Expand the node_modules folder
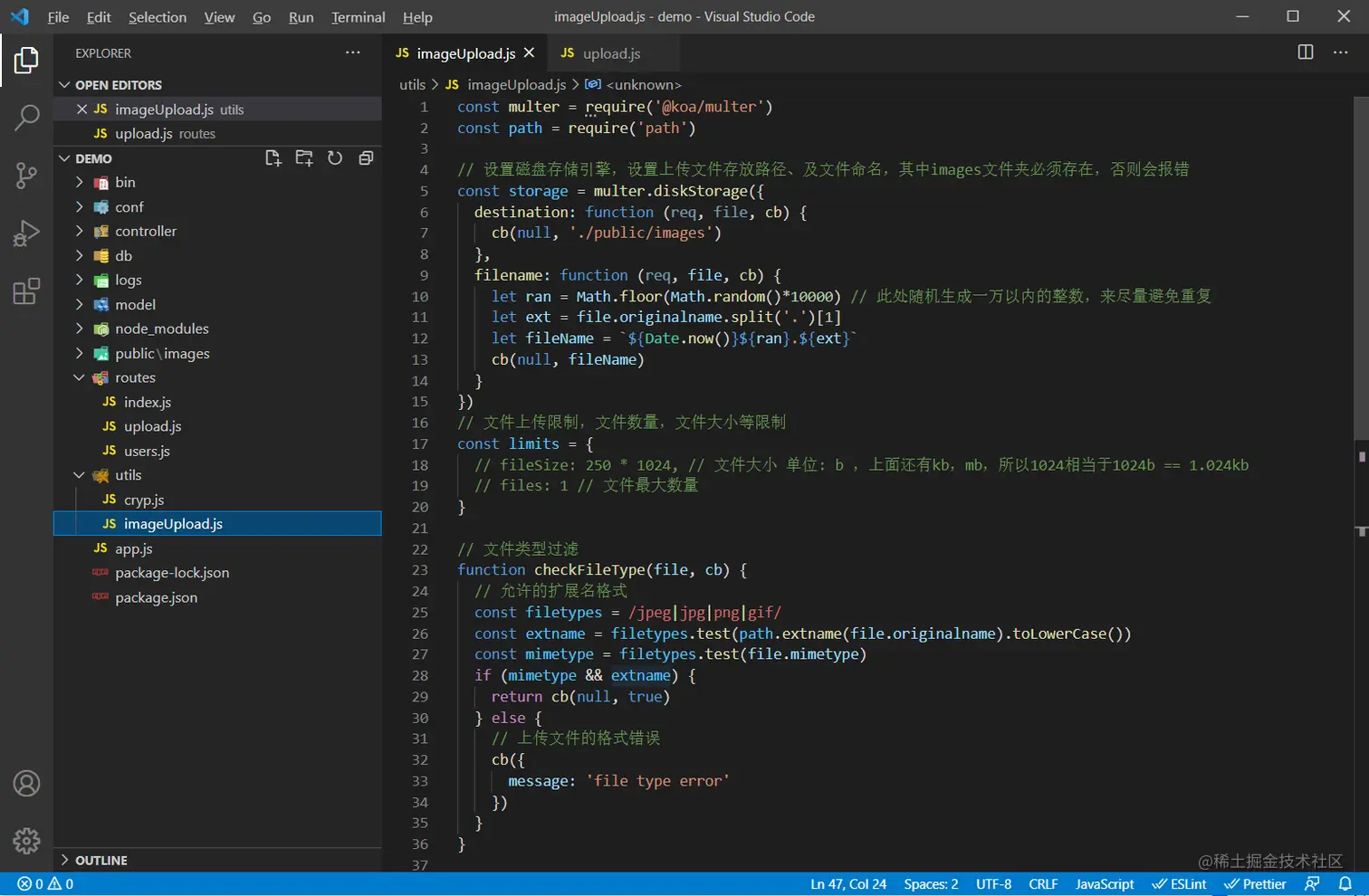The height and width of the screenshot is (896, 1369). [161, 329]
